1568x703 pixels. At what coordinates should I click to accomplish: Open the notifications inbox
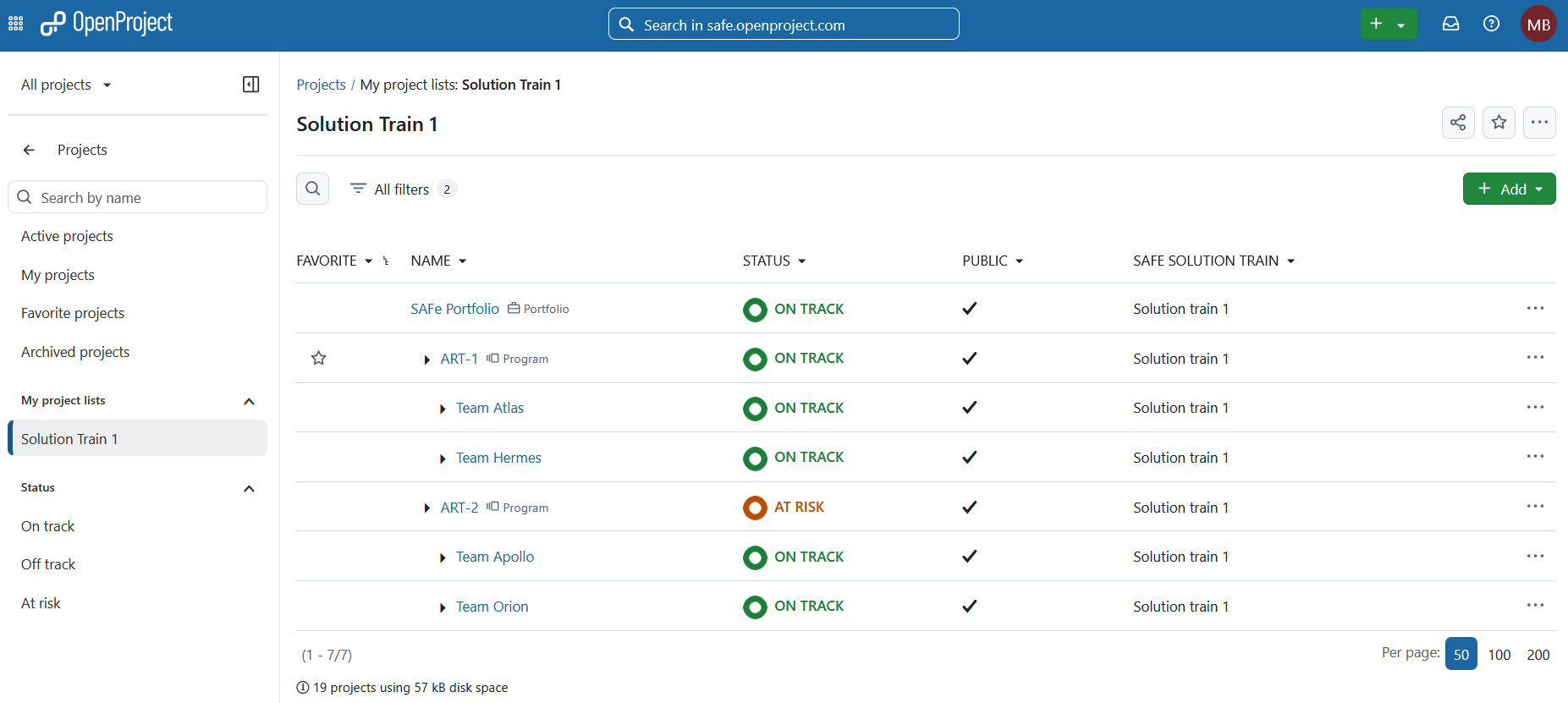(1451, 24)
